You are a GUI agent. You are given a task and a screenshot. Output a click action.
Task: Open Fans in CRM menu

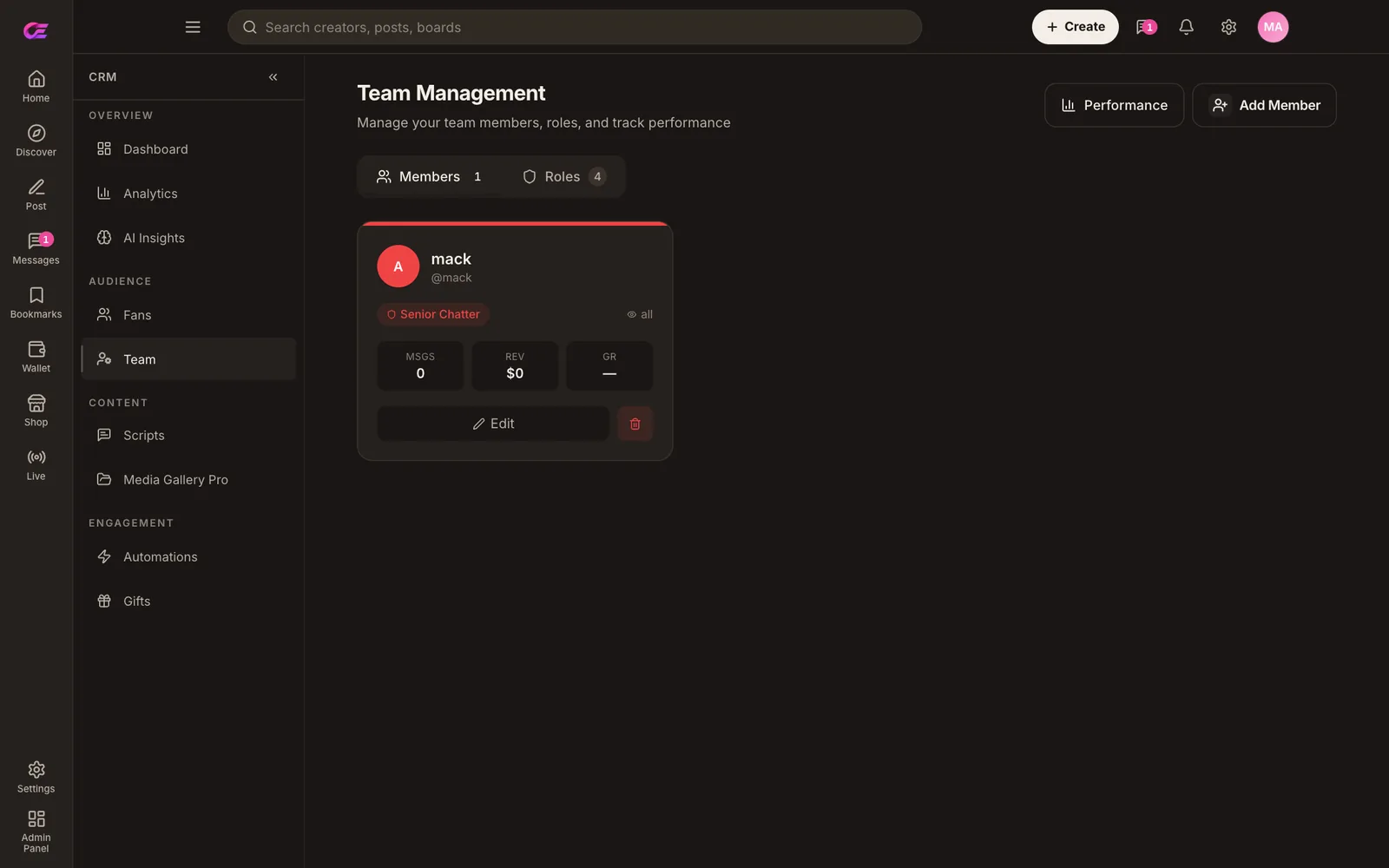[188, 315]
